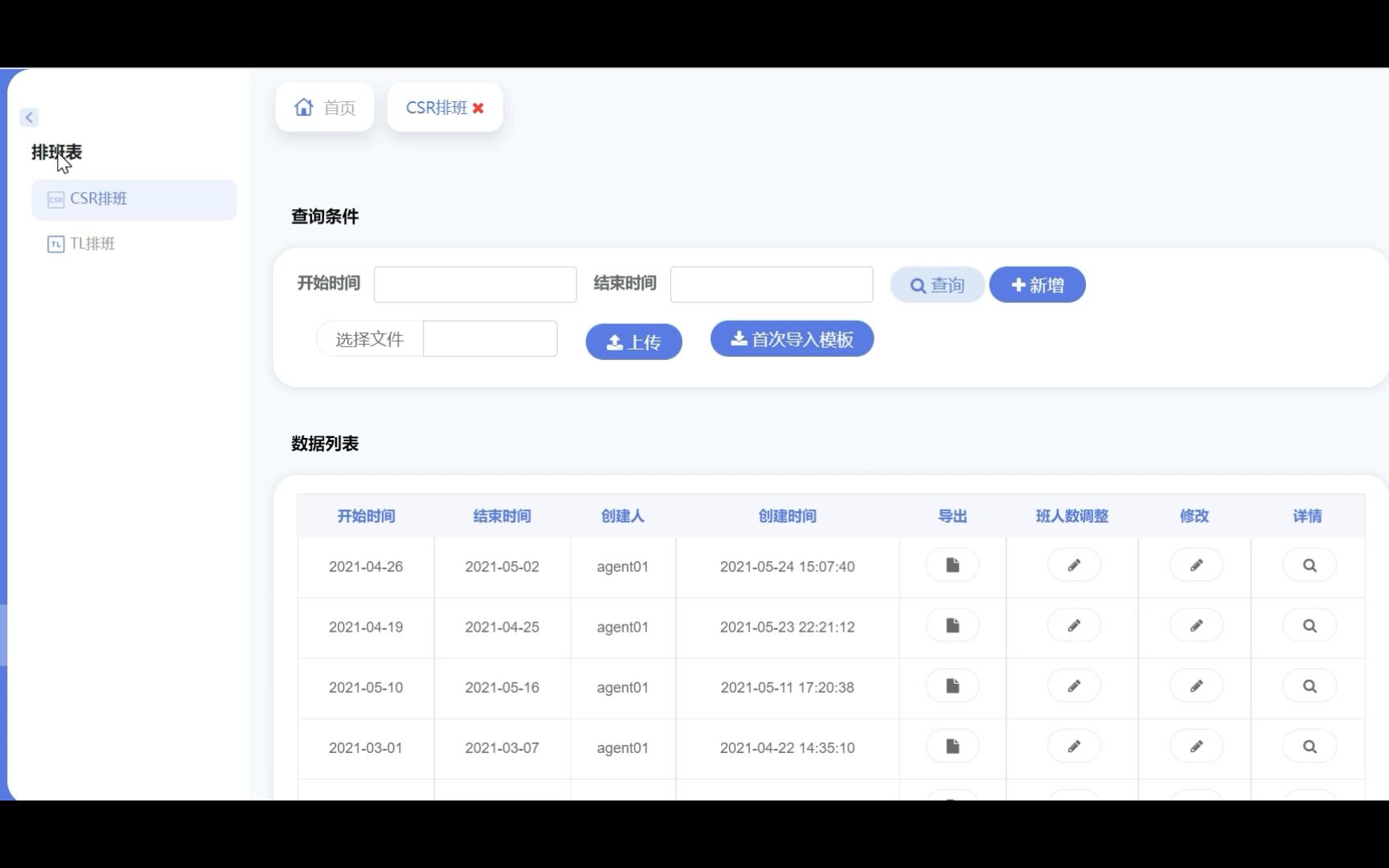Download the 首次导入模板 template
The image size is (1389, 868).
coord(793,338)
